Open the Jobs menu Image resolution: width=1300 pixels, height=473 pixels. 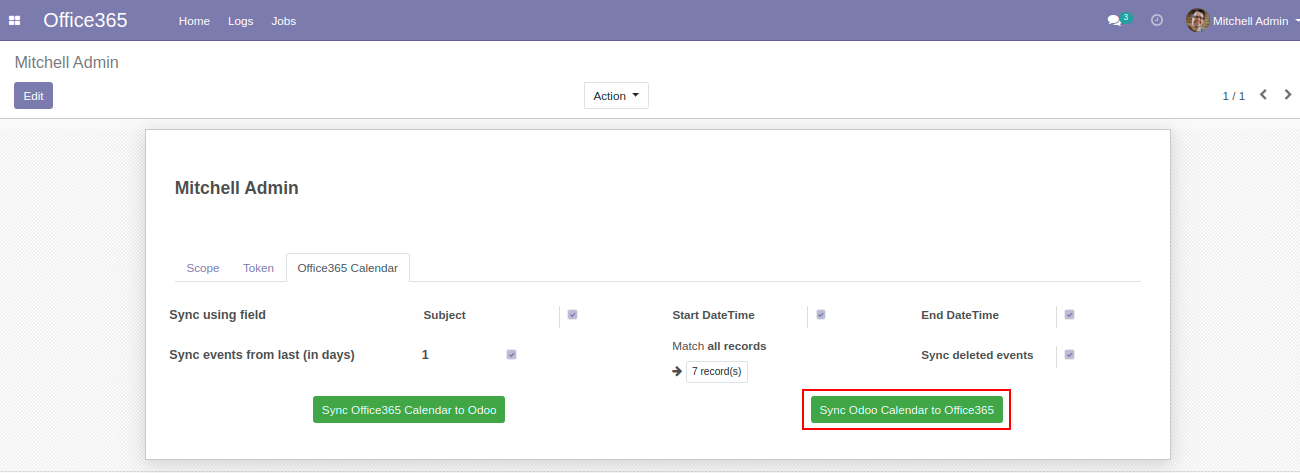[284, 21]
